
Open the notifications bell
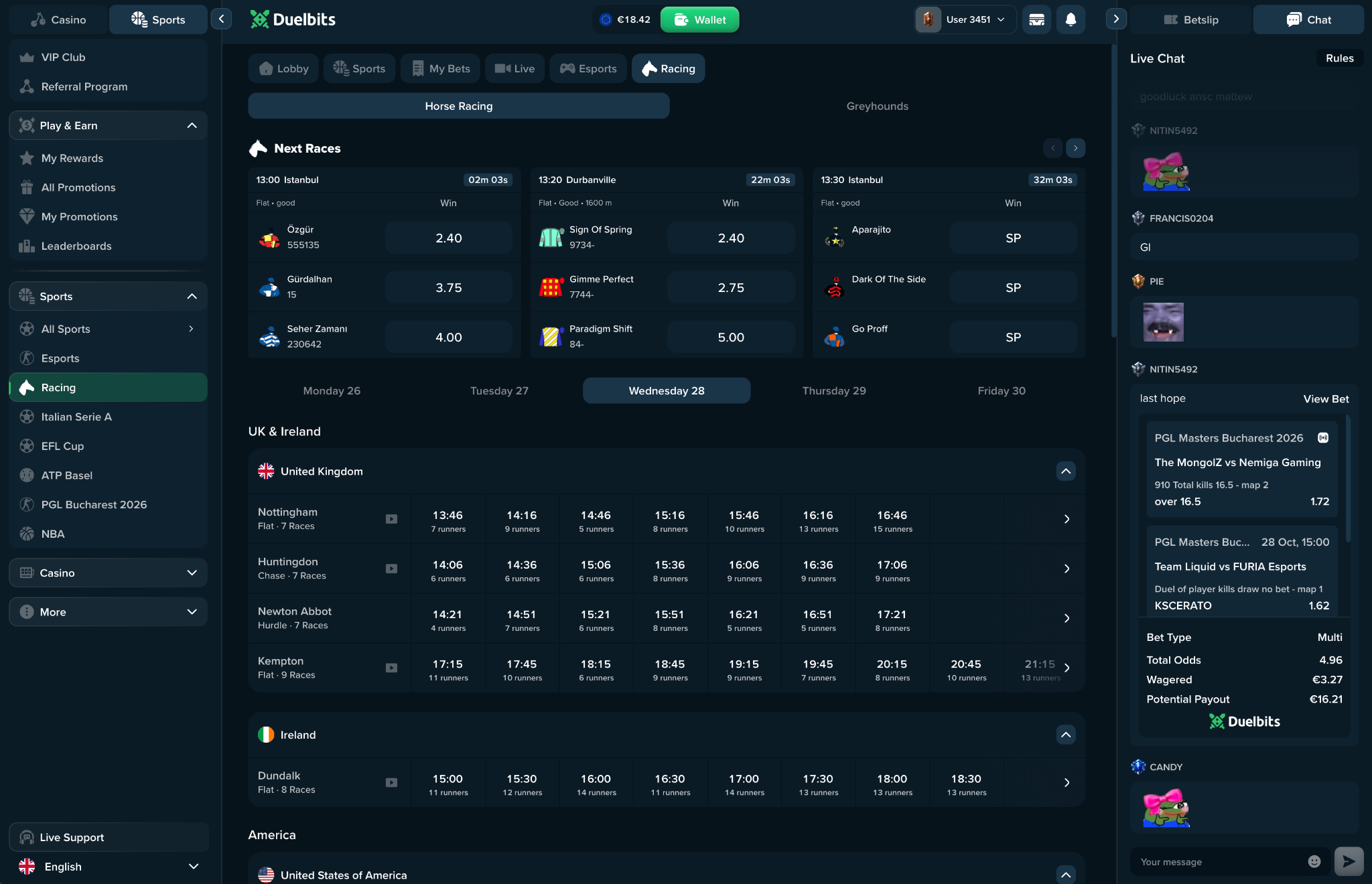(x=1071, y=19)
